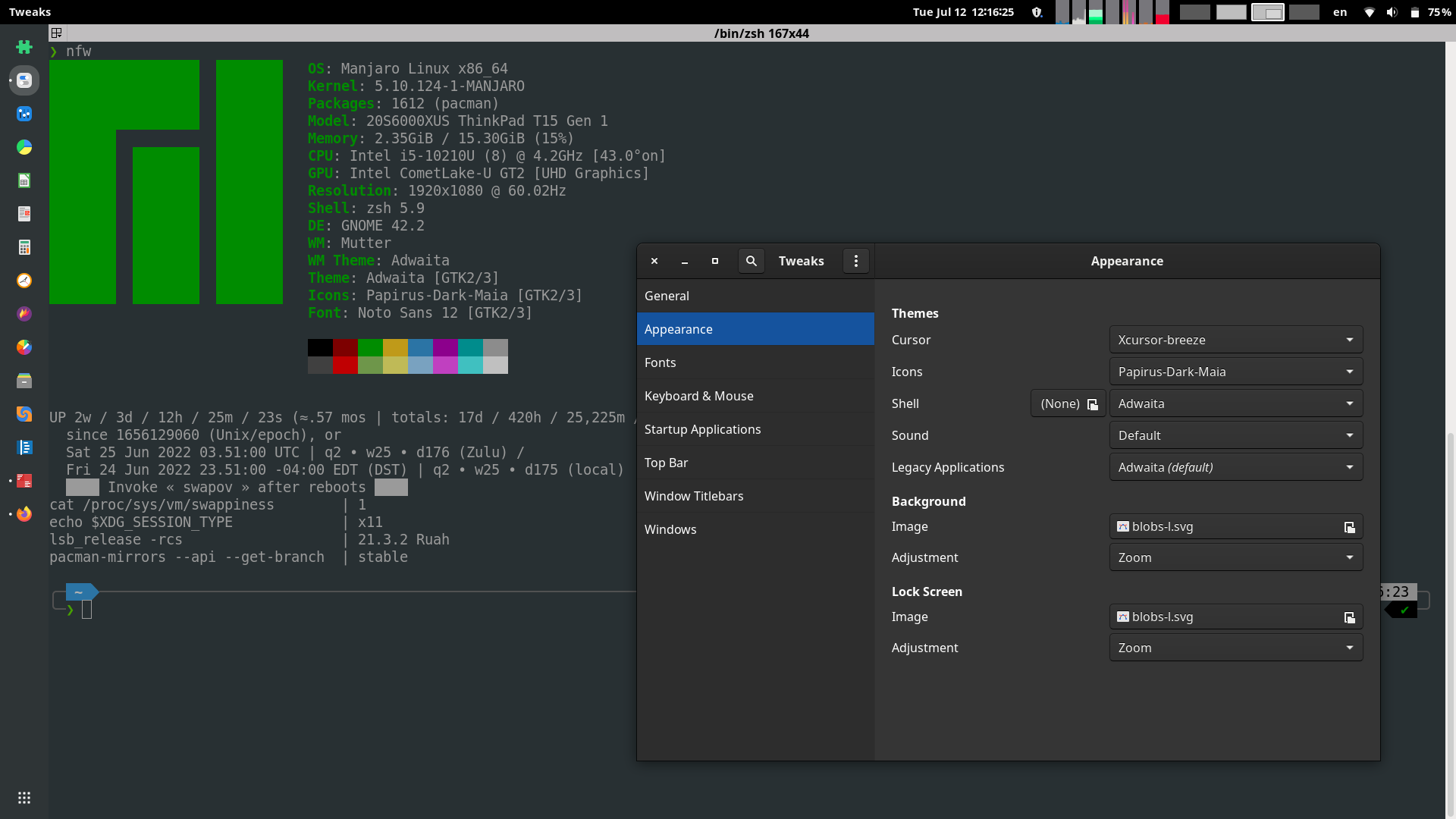Choose Background image file blobs-l.svg

pyautogui.click(x=1236, y=526)
